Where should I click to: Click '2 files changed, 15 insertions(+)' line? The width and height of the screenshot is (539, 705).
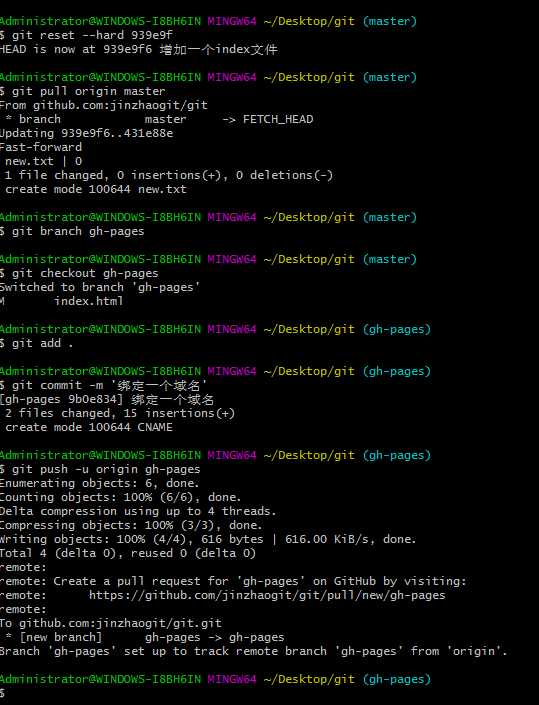(120, 413)
